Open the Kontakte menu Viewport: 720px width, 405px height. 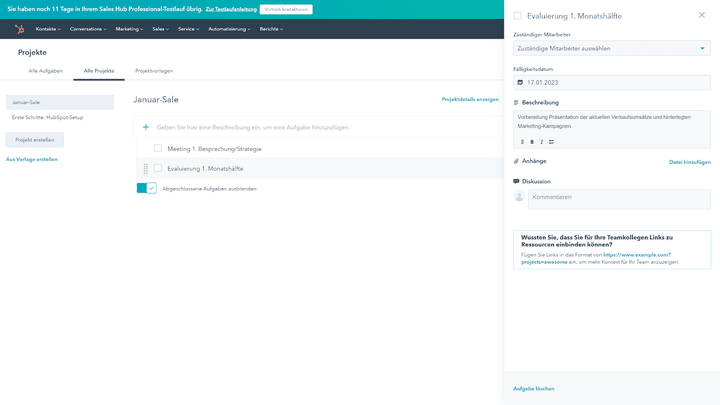48,29
